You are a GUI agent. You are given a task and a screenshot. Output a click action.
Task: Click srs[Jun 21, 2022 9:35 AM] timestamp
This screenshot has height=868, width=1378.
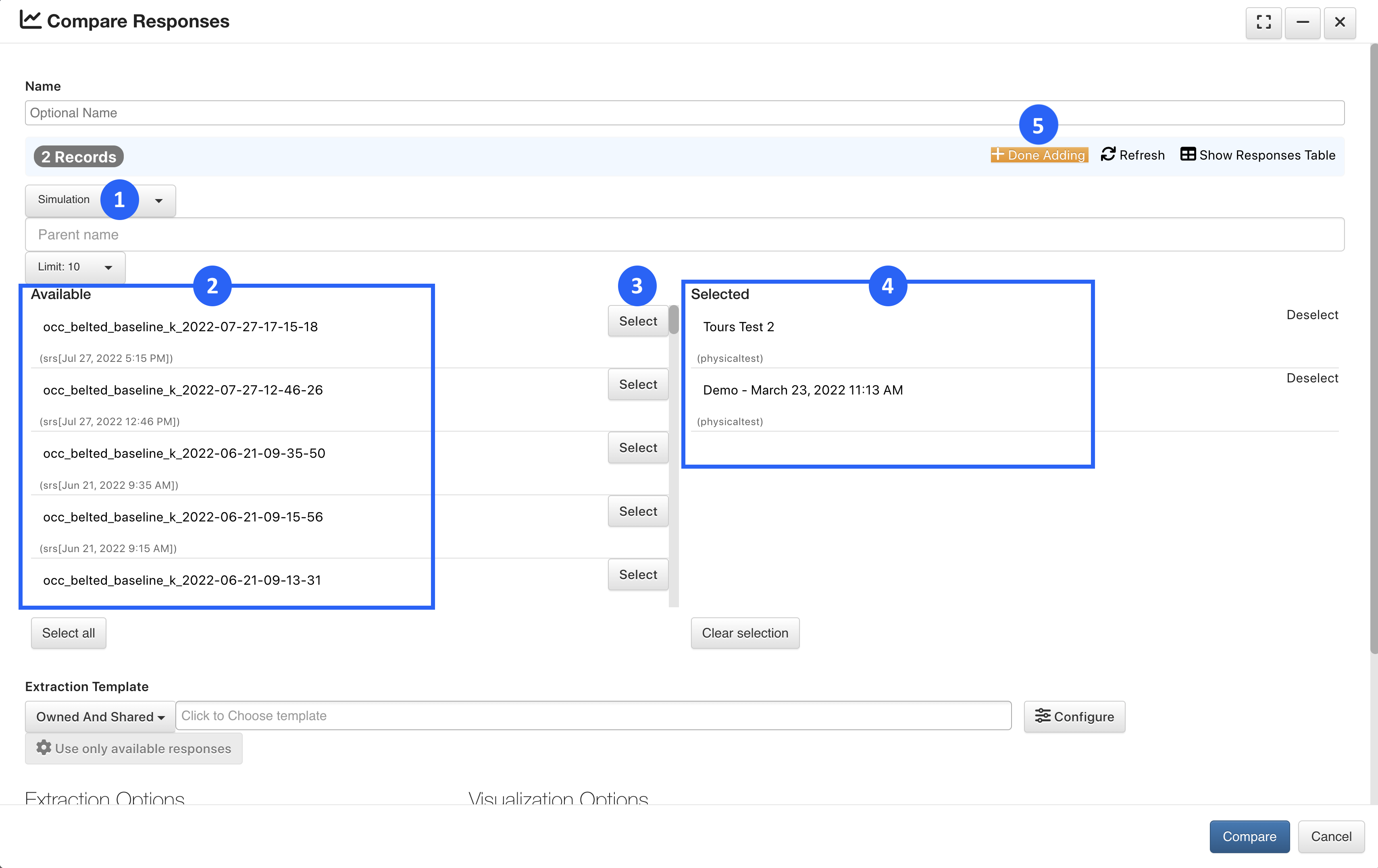click(109, 486)
